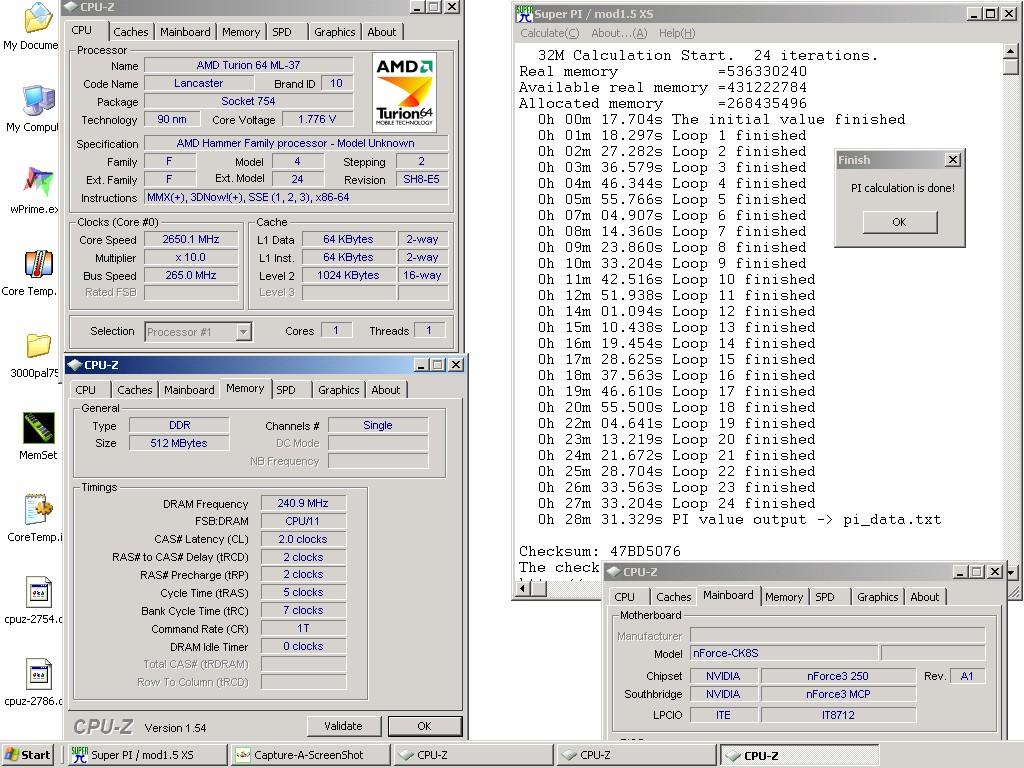This screenshot has width=1024, height=768.
Task: Select Graphics tab in top CPU-Z window
Action: coord(334,32)
